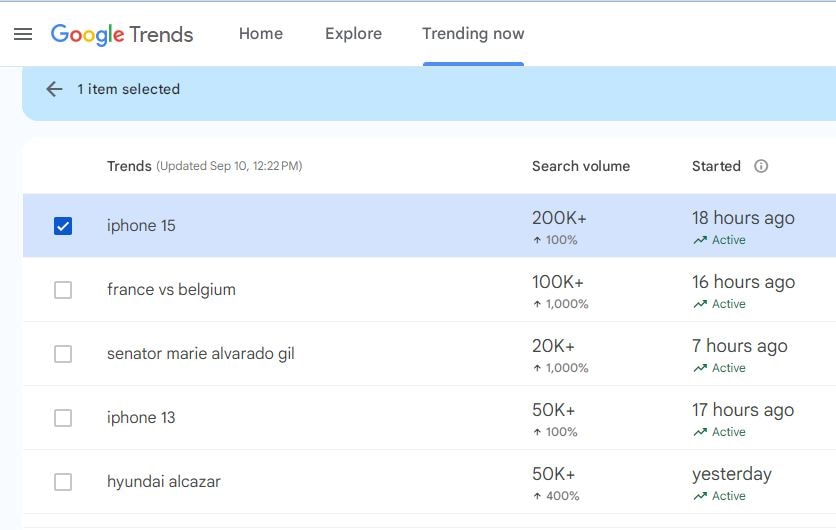Image resolution: width=836 pixels, height=530 pixels.
Task: Click the up-arrow icon by france vs belgium 1,000%
Action: click(537, 304)
